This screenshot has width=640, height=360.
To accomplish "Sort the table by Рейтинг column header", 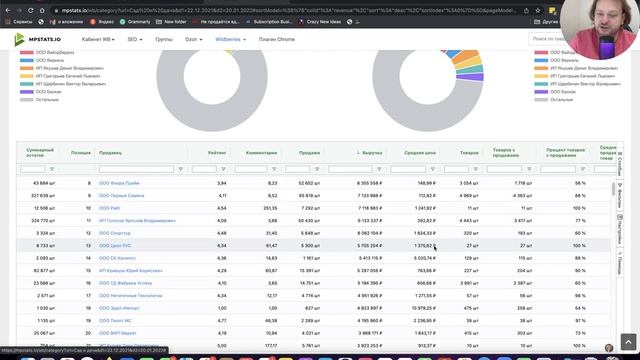I will pos(217,153).
